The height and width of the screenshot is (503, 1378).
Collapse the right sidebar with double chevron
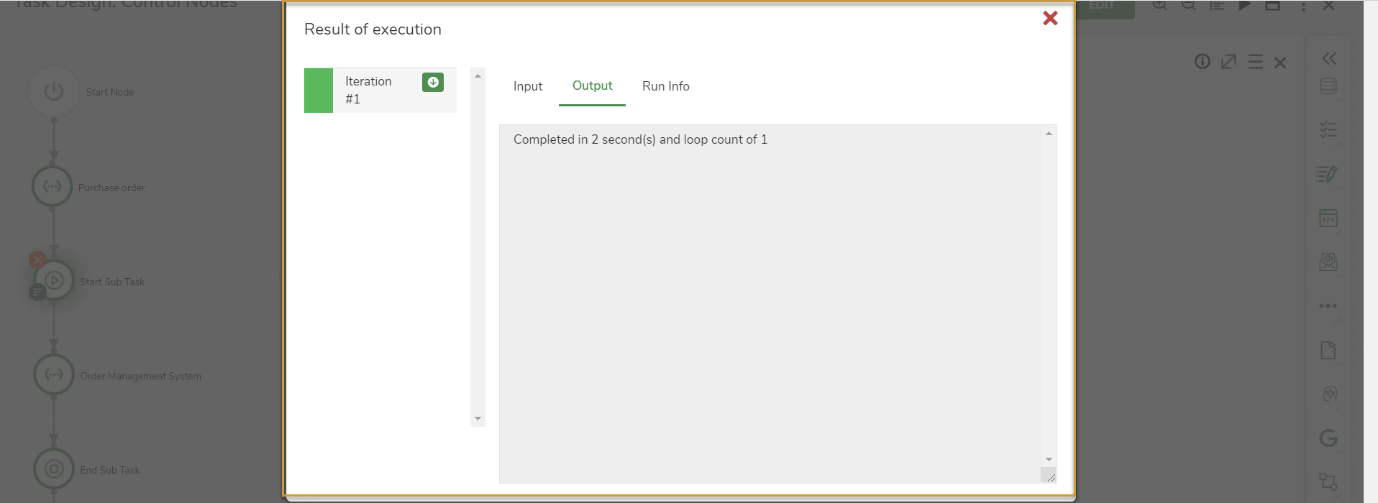[x=1329, y=59]
